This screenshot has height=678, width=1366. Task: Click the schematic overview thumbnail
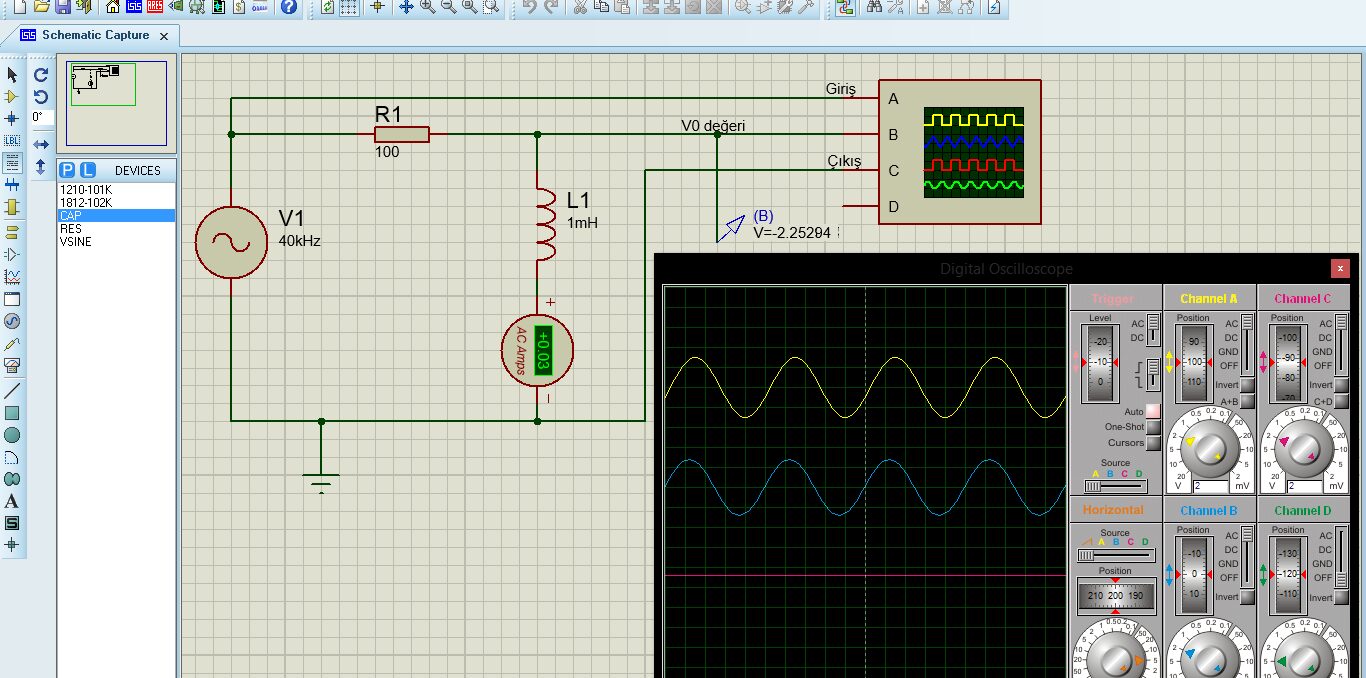click(117, 103)
